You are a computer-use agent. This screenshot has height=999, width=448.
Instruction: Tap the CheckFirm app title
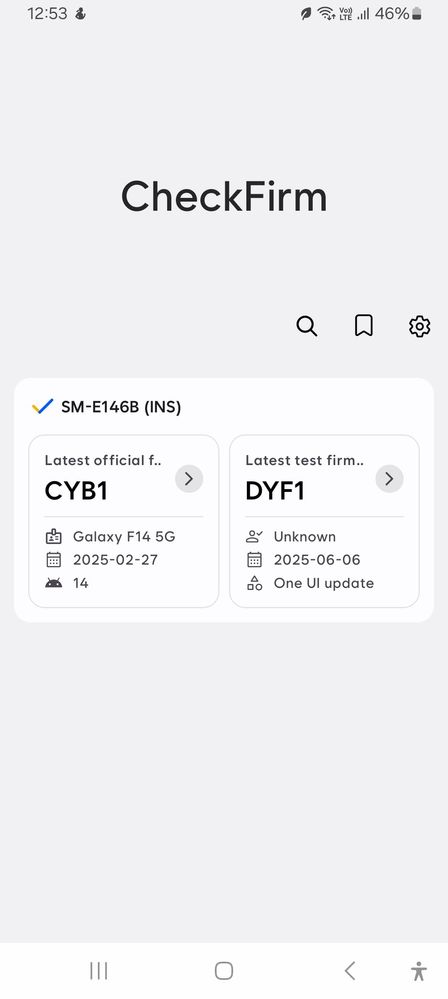point(224,196)
